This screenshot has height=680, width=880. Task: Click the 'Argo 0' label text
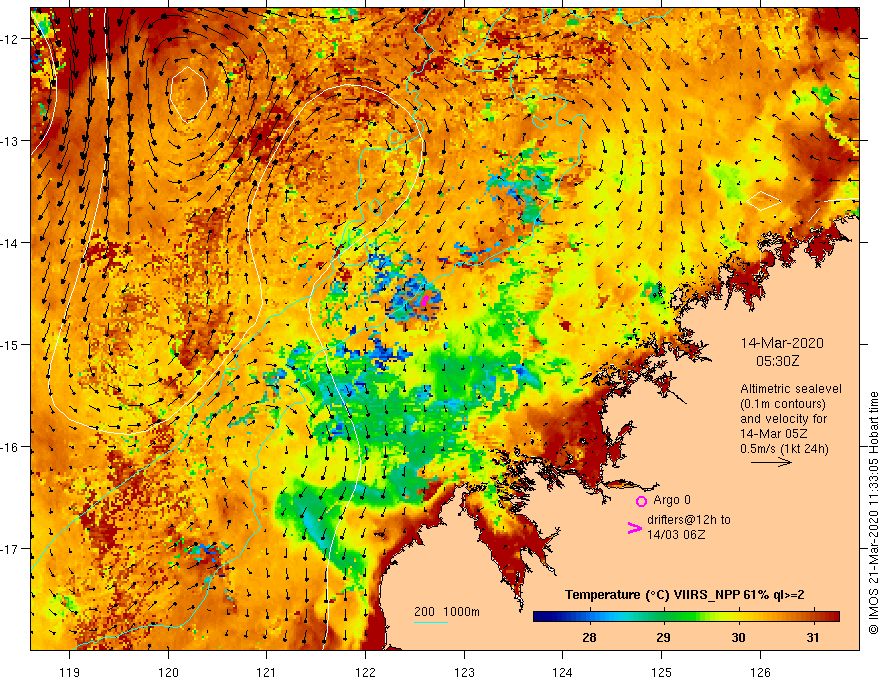pos(672,500)
